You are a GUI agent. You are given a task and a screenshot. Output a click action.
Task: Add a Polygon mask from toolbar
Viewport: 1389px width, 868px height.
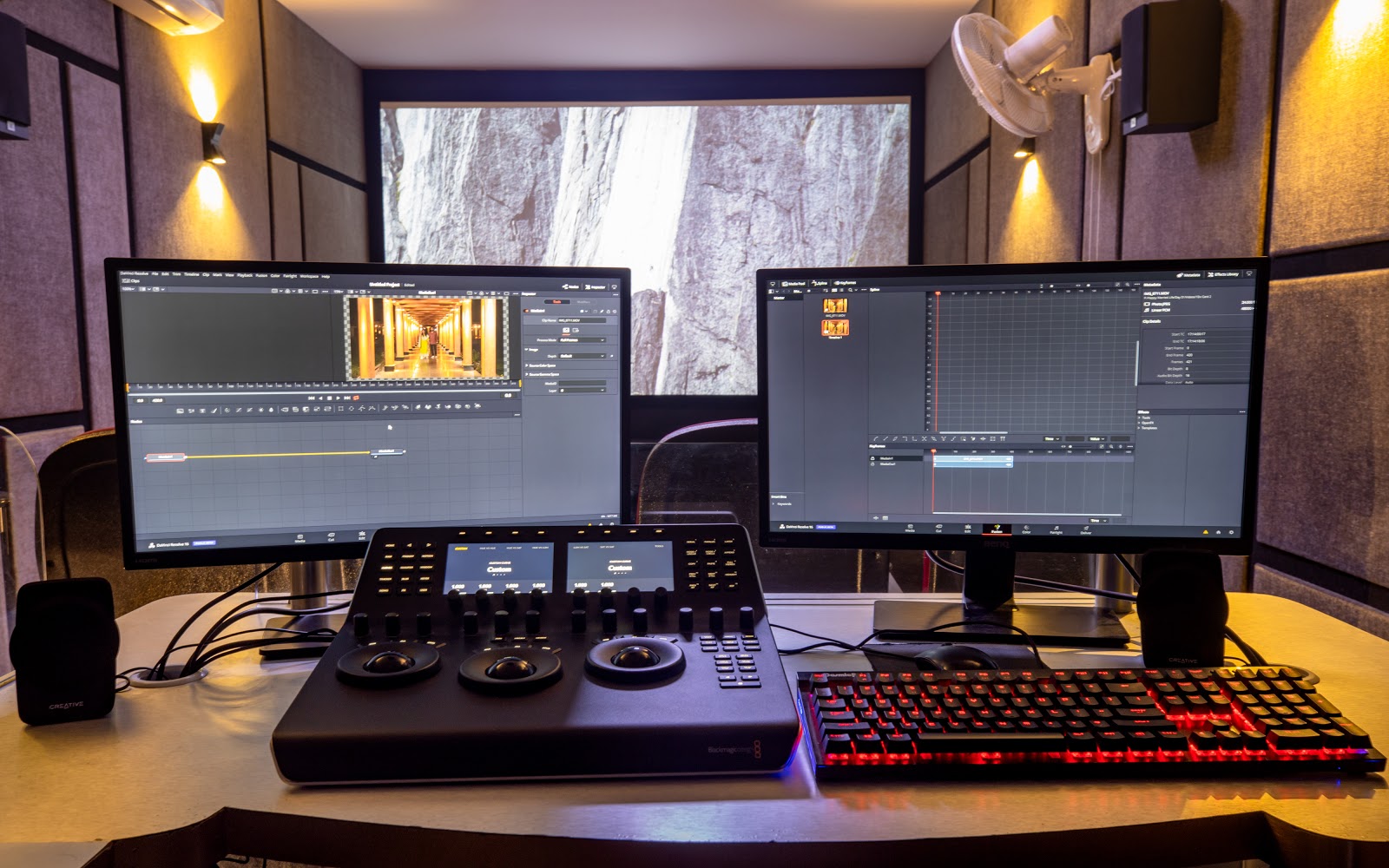(362, 408)
